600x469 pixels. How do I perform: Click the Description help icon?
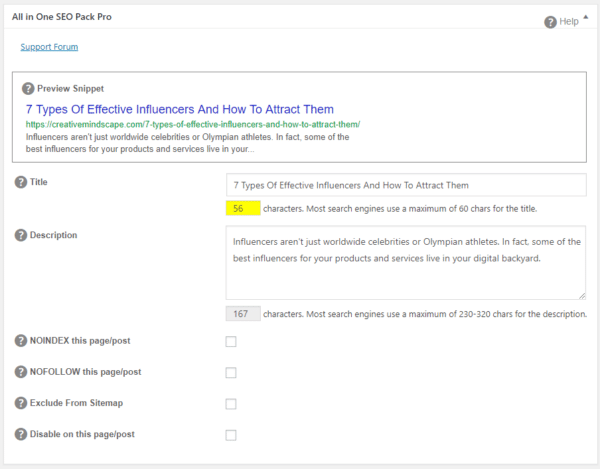21,235
